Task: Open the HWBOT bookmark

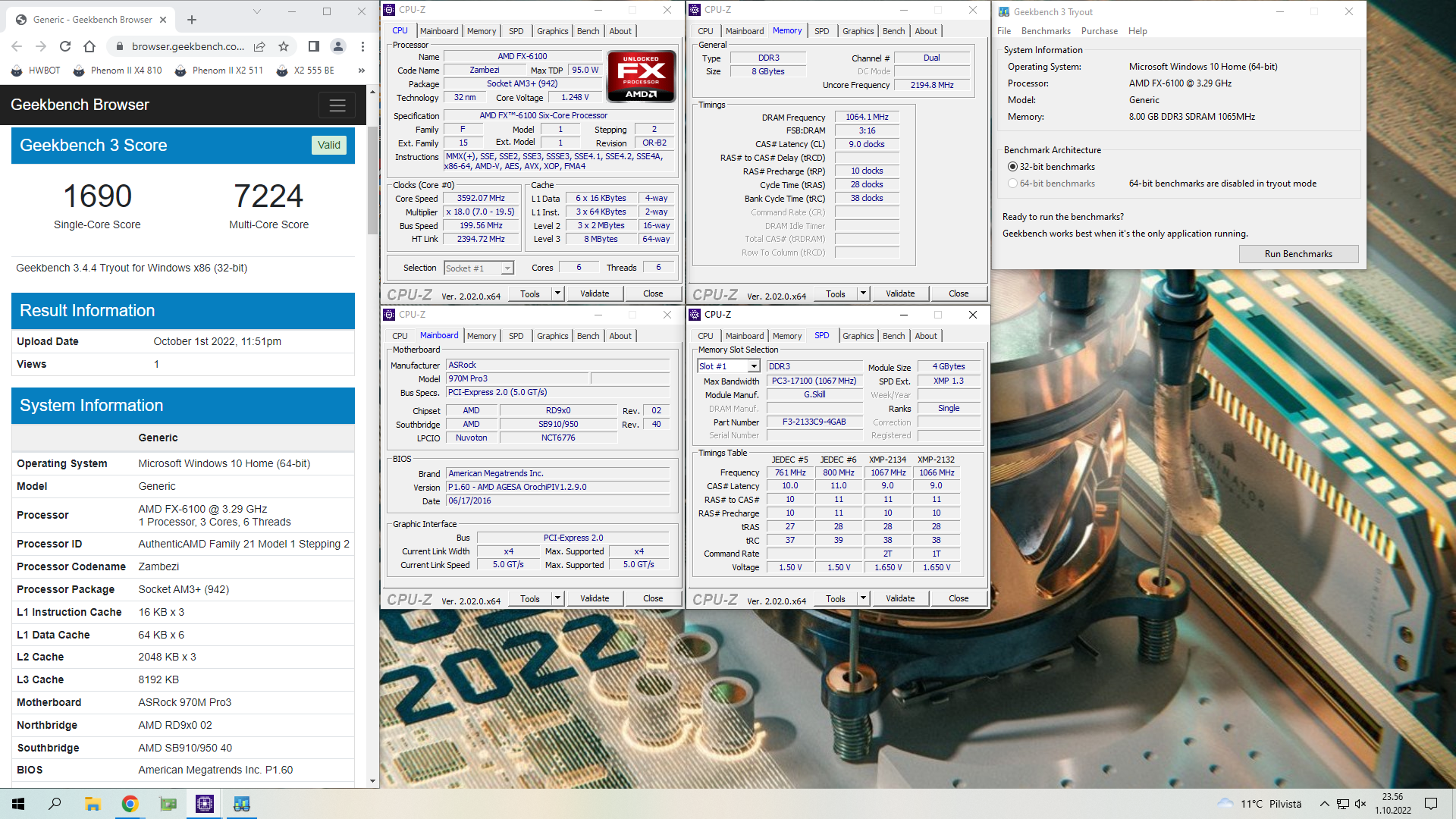Action: [36, 71]
